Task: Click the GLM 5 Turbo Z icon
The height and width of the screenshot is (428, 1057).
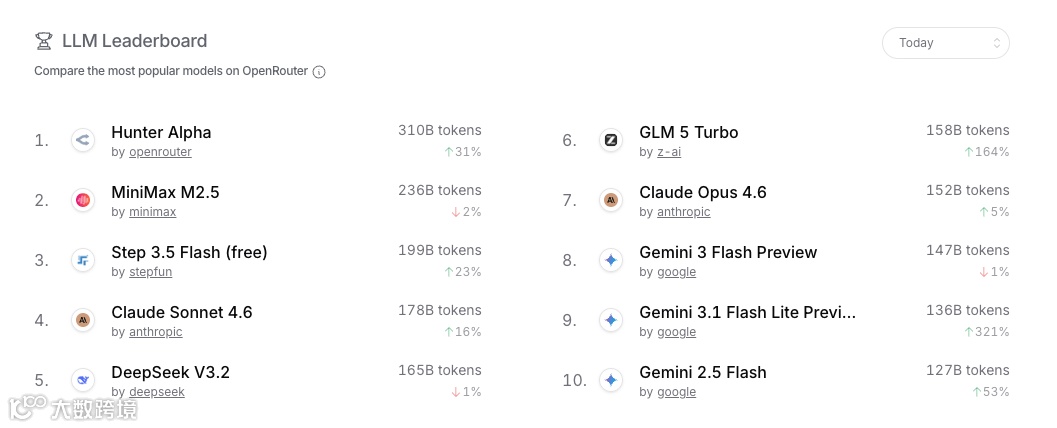Action: click(611, 140)
